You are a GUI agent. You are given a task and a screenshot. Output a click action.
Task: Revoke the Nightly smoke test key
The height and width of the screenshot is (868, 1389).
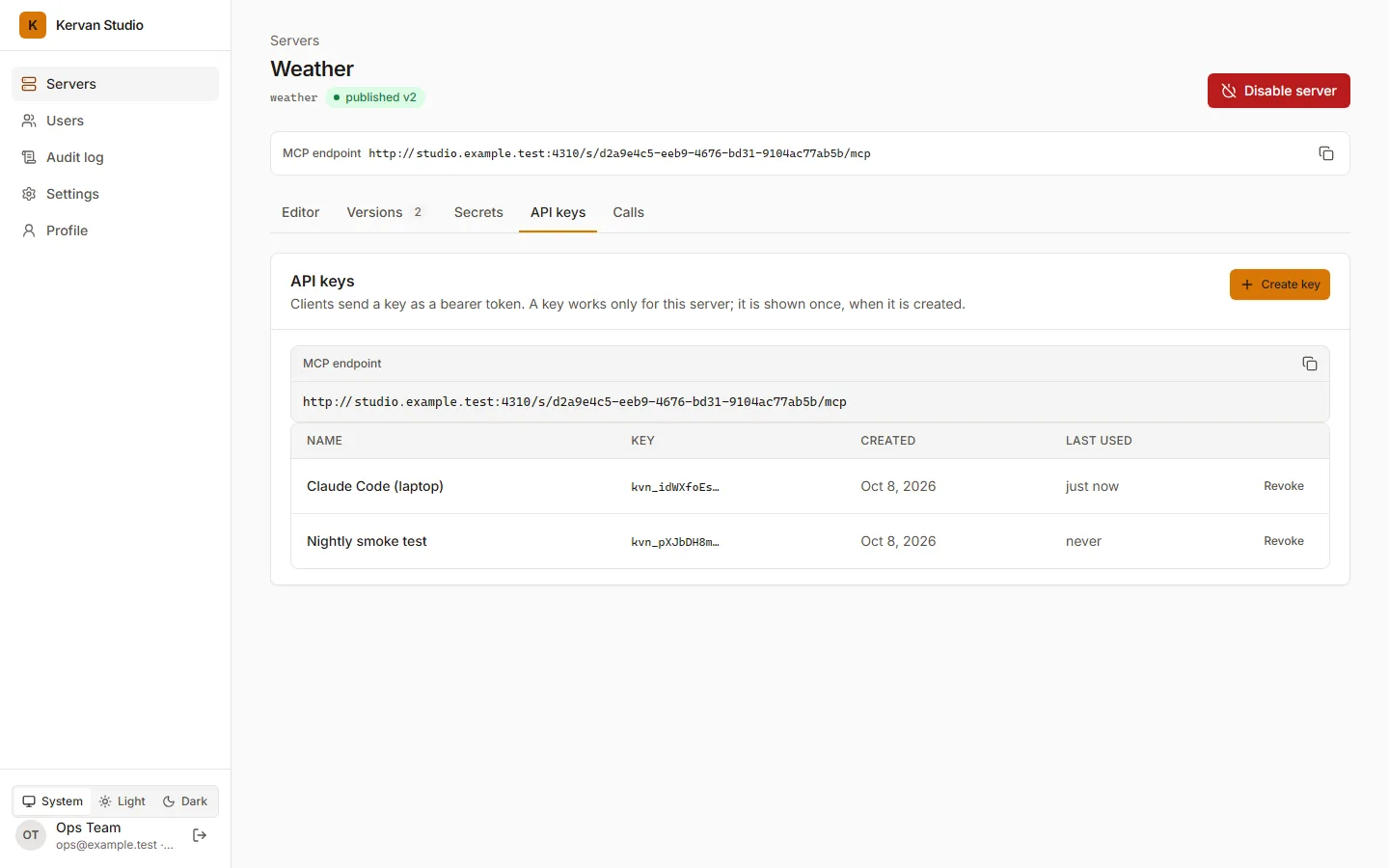1283,541
